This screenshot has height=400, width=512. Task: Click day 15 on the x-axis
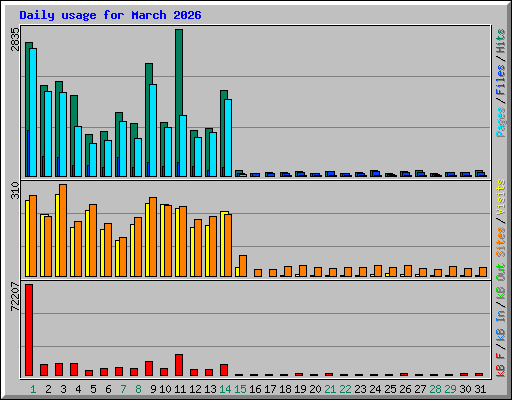coord(240,389)
